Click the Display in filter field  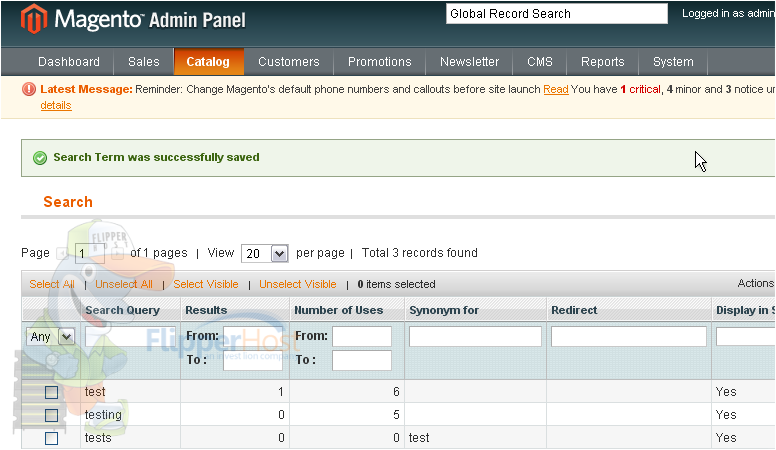746,337
